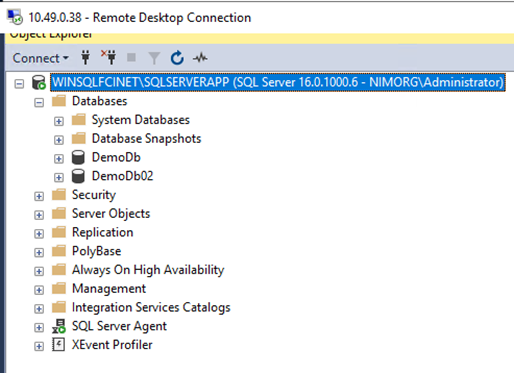This screenshot has width=514, height=373.
Task: Select XEvent Profiler text
Action: (x=112, y=345)
